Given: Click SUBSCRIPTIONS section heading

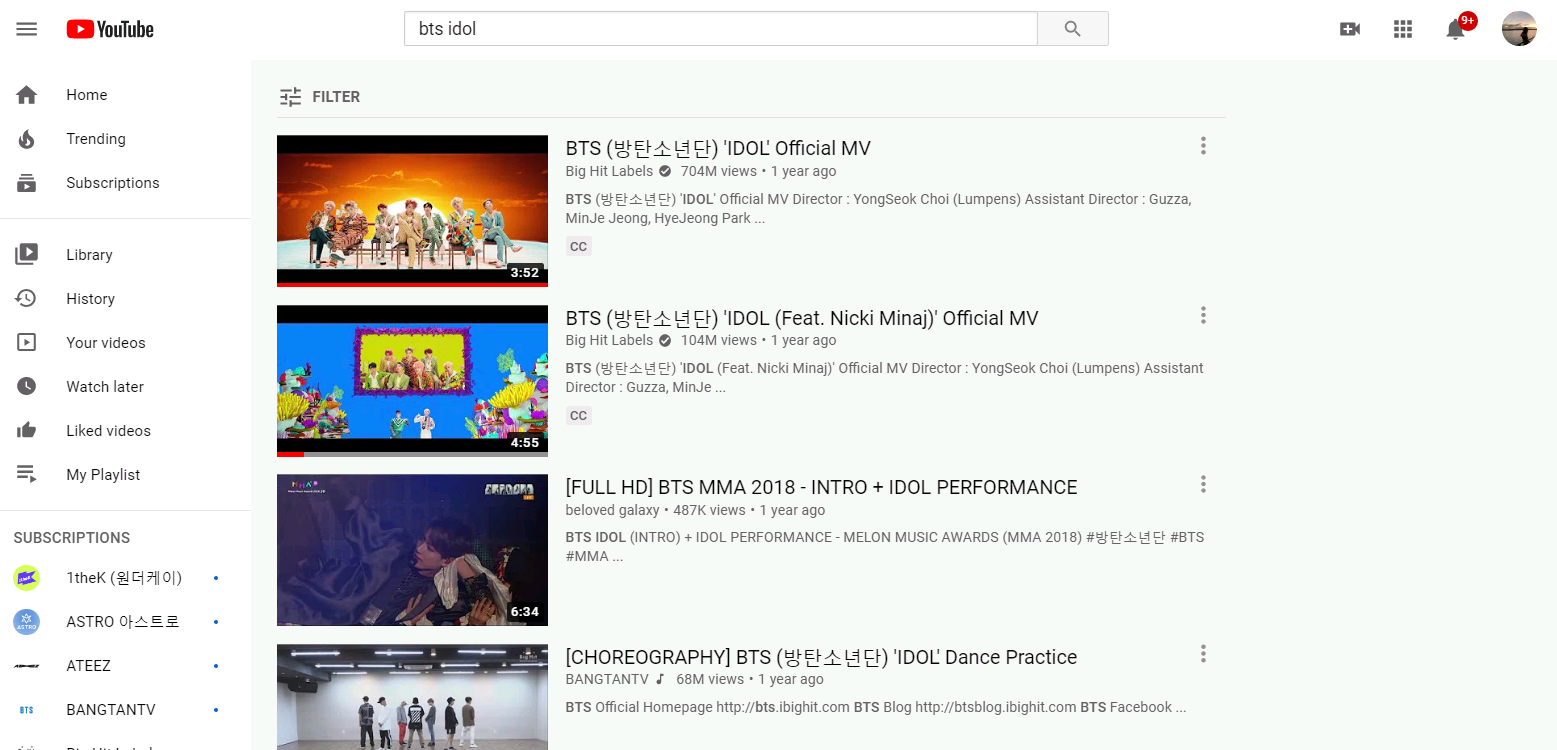Looking at the screenshot, I should (72, 538).
